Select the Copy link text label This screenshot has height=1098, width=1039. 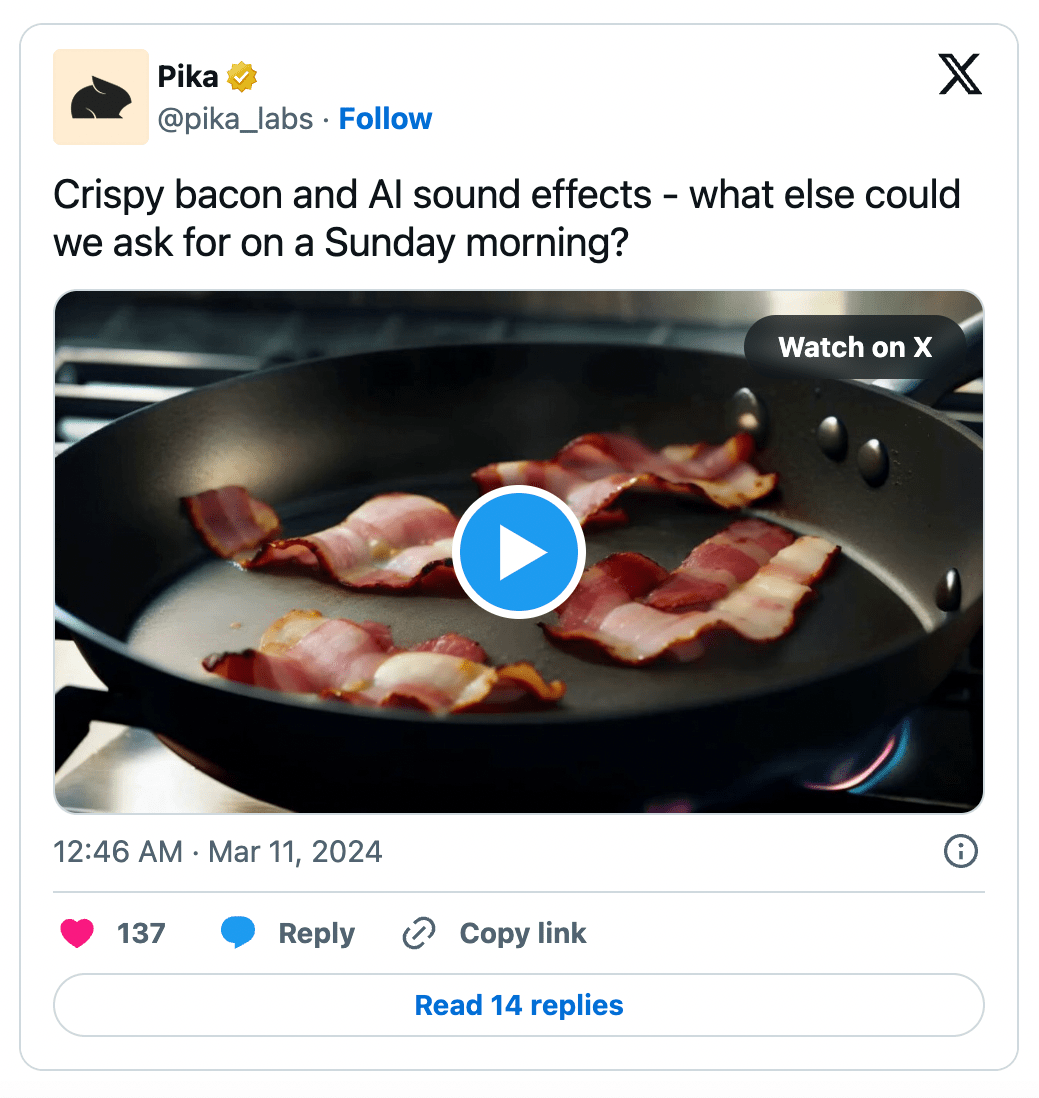point(522,933)
